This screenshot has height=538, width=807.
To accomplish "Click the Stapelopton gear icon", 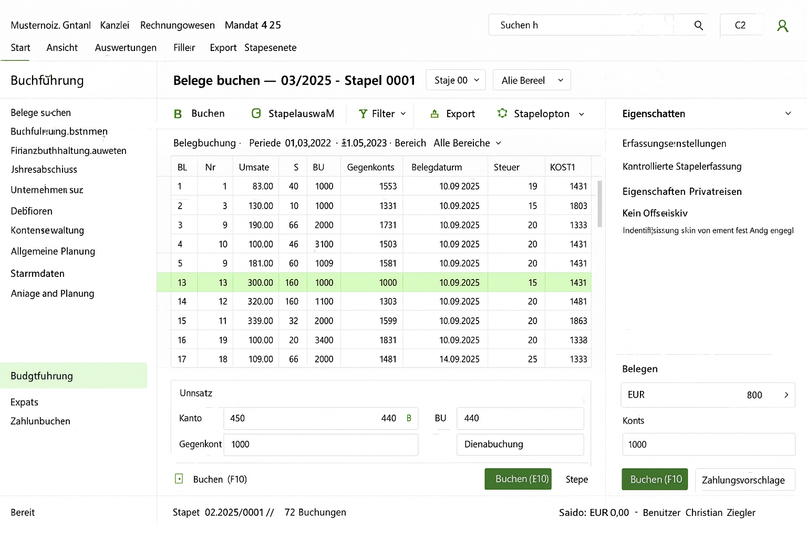I will click(x=502, y=114).
